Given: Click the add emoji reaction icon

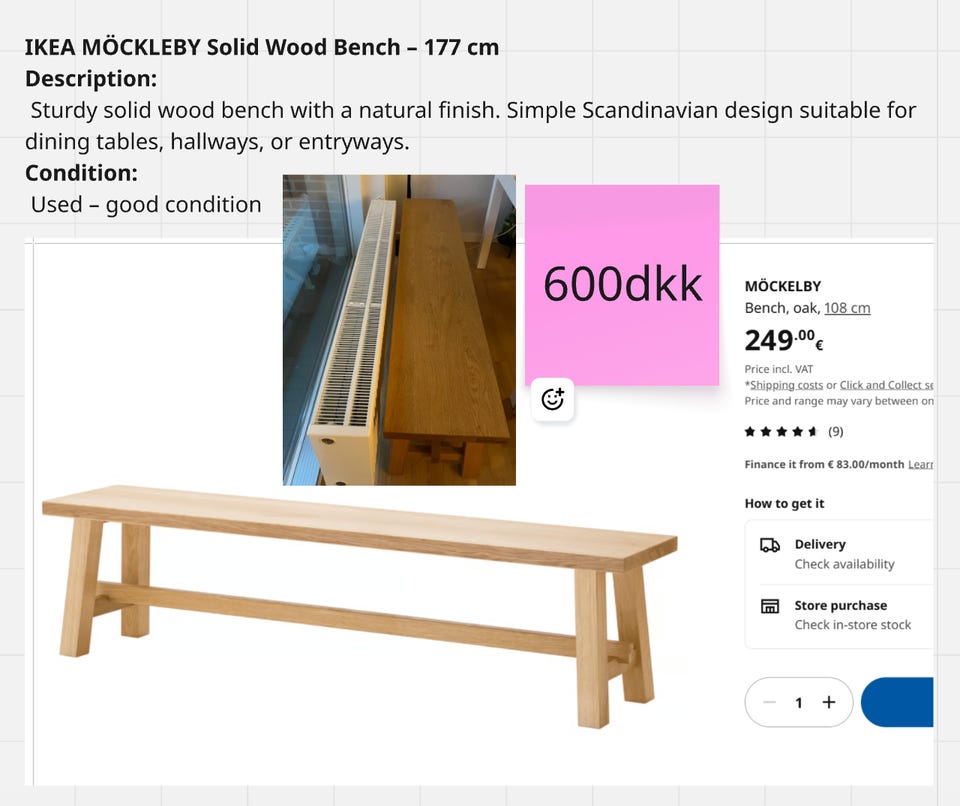Looking at the screenshot, I should [552, 400].
